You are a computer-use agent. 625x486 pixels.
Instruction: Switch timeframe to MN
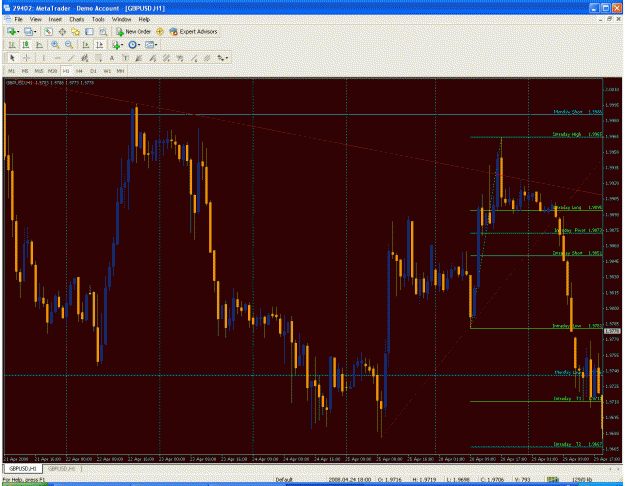point(120,71)
